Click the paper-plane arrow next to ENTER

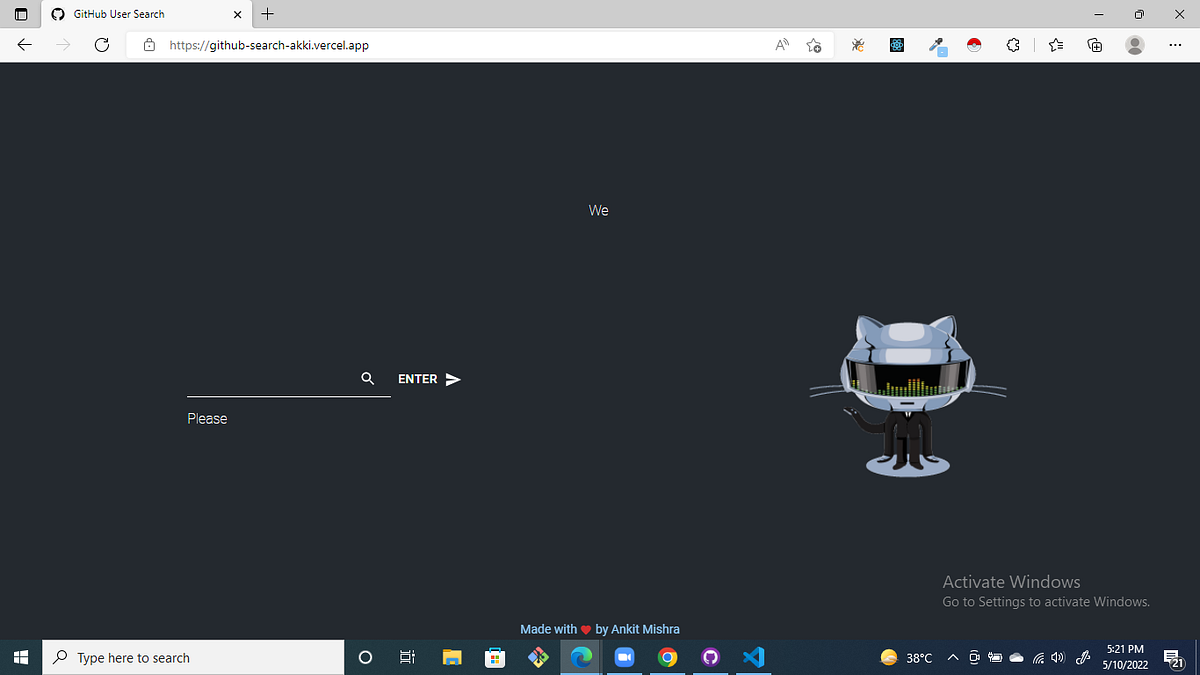tap(453, 379)
